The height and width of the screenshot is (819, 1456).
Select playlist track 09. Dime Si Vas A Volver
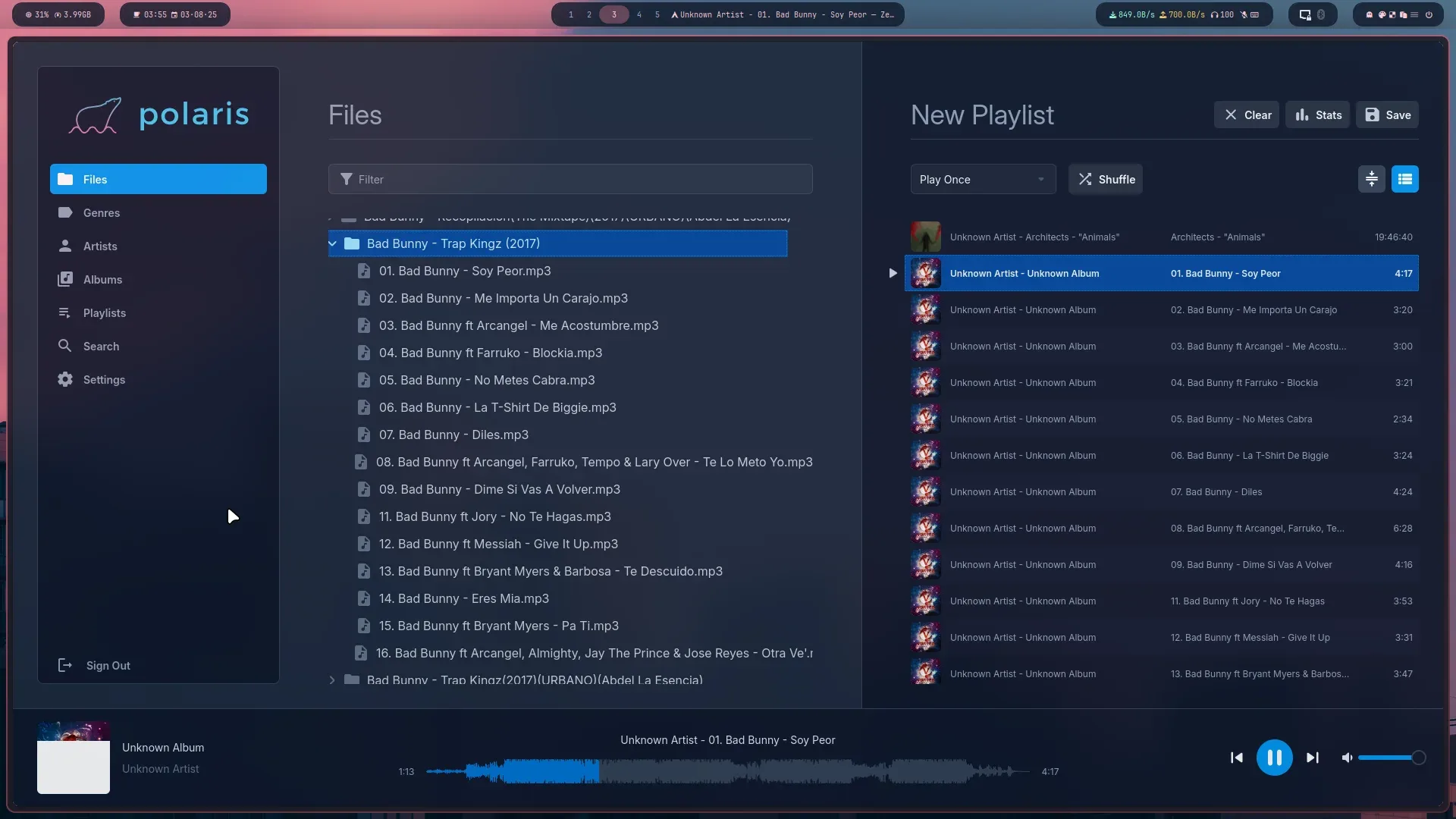click(x=1162, y=564)
